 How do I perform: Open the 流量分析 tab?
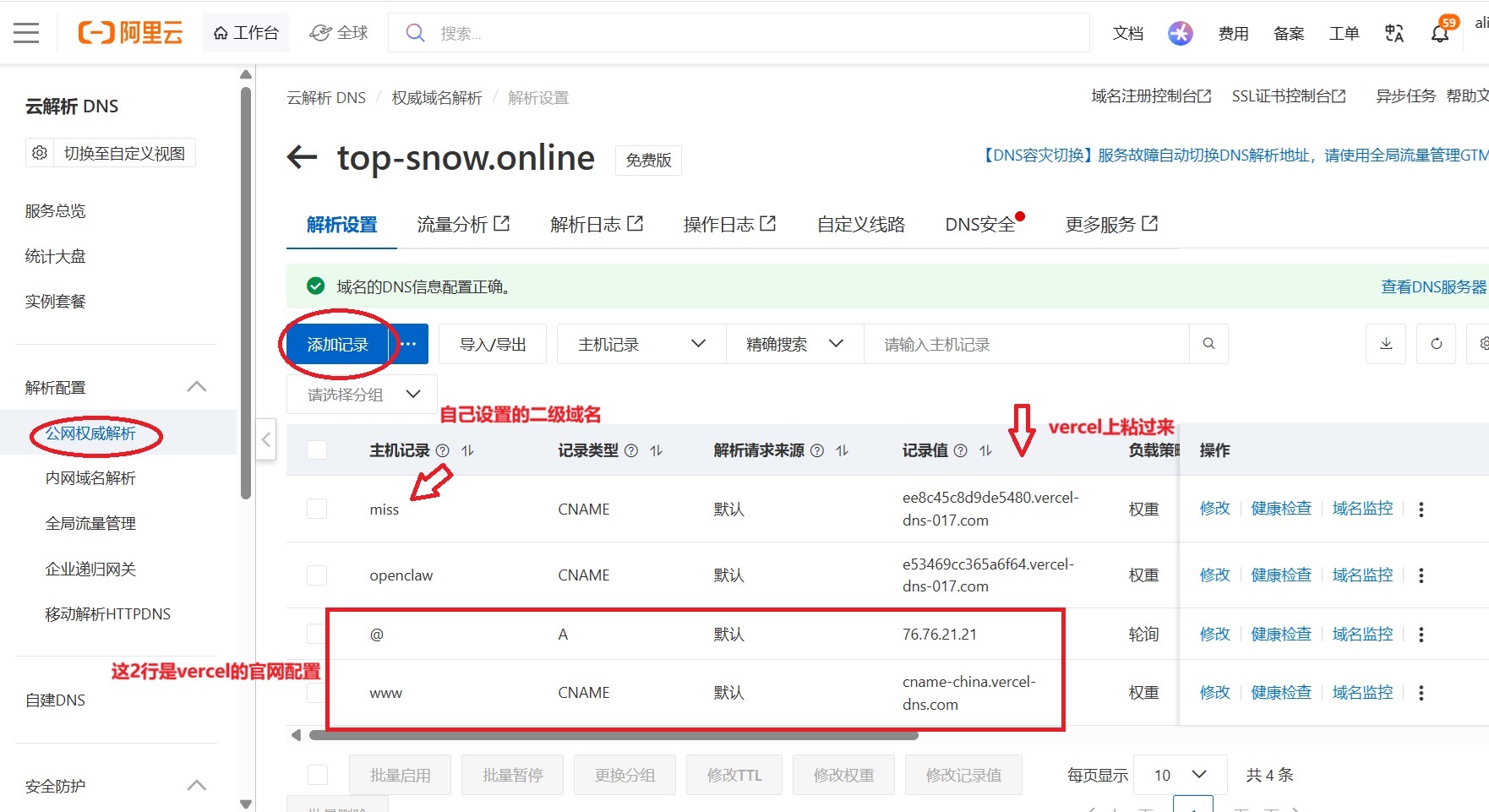point(463,225)
